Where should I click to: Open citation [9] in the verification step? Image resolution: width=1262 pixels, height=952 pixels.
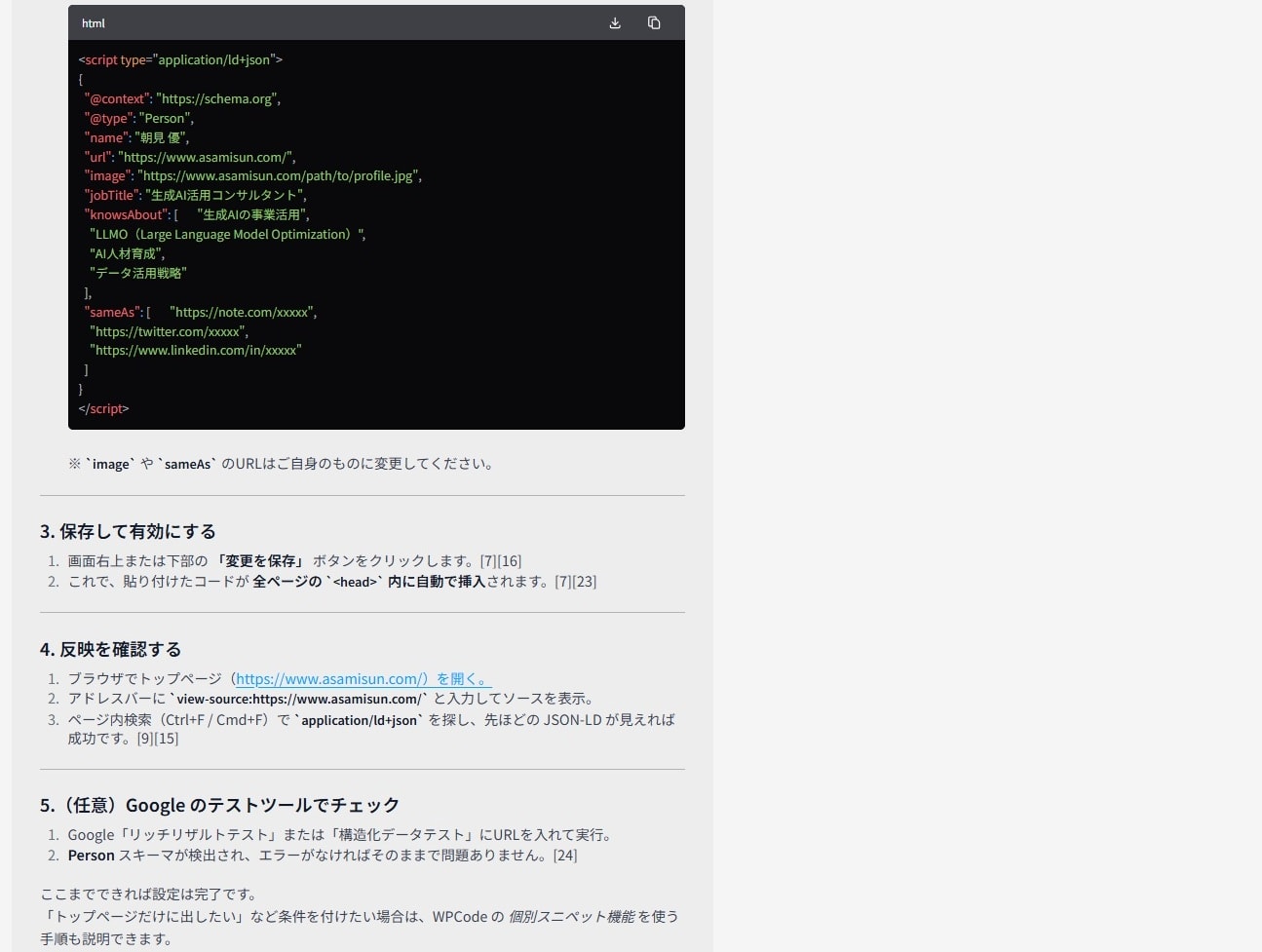coord(147,738)
